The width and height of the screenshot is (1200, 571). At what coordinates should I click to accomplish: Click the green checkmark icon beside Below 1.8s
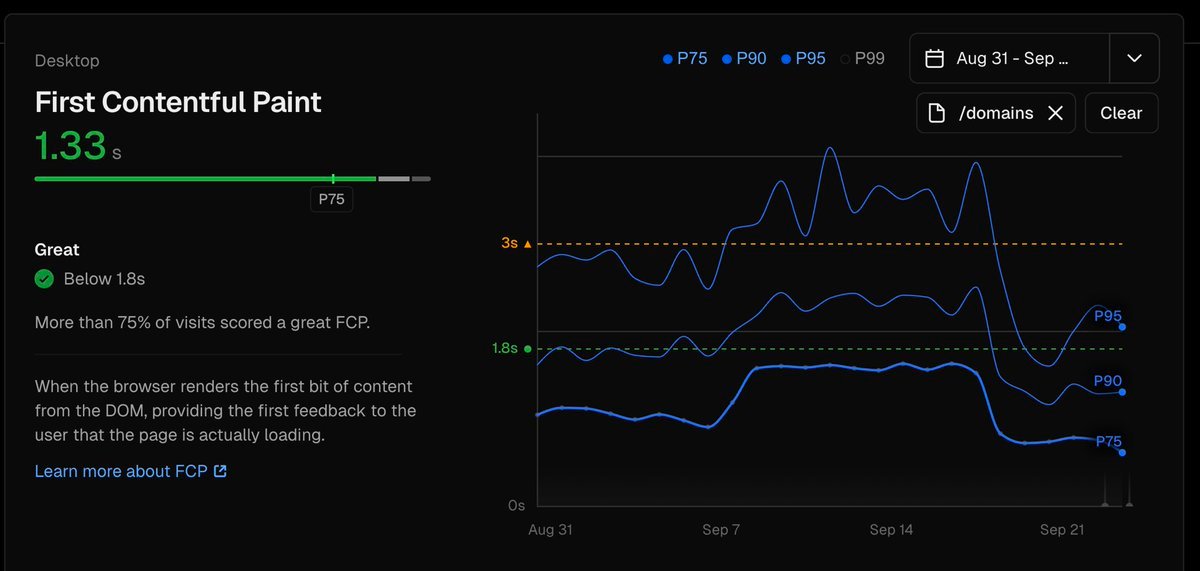pyautogui.click(x=44, y=279)
